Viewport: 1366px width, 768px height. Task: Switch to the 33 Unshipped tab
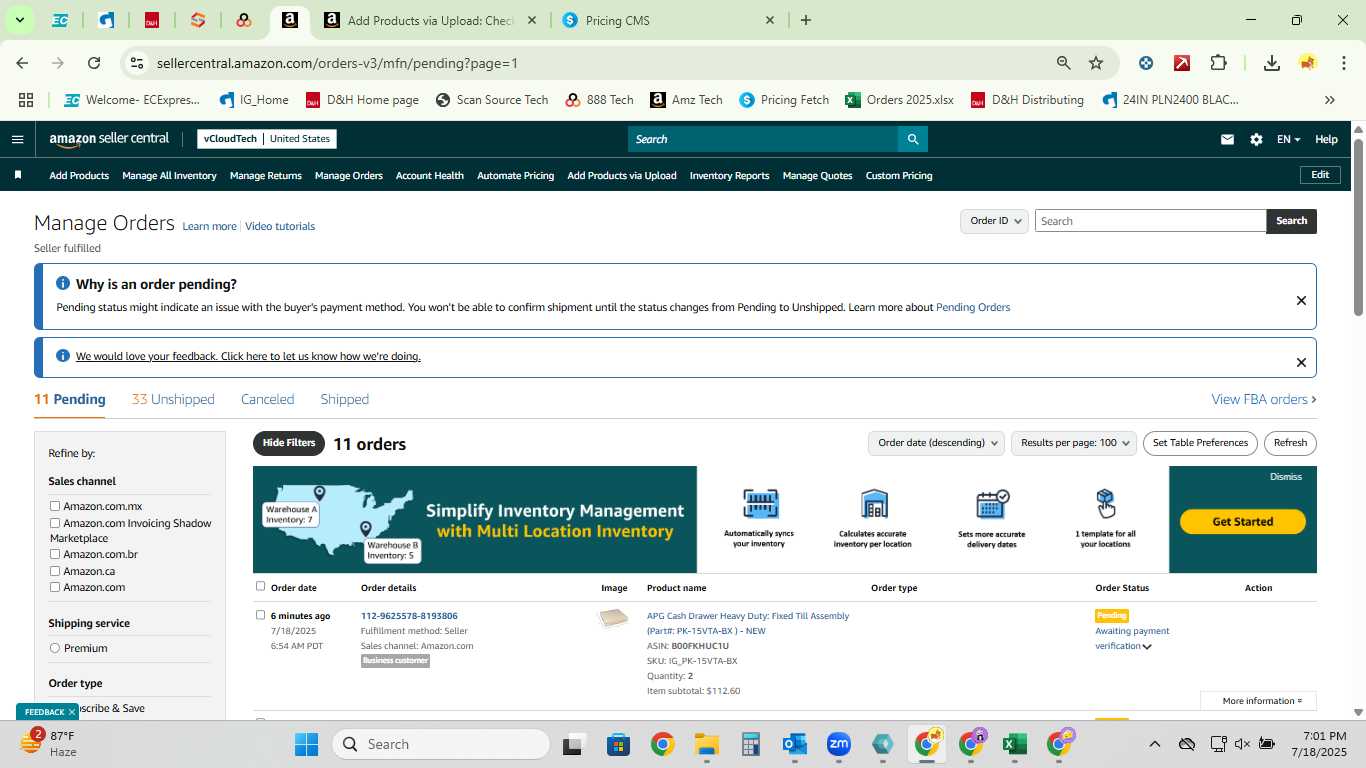173,399
